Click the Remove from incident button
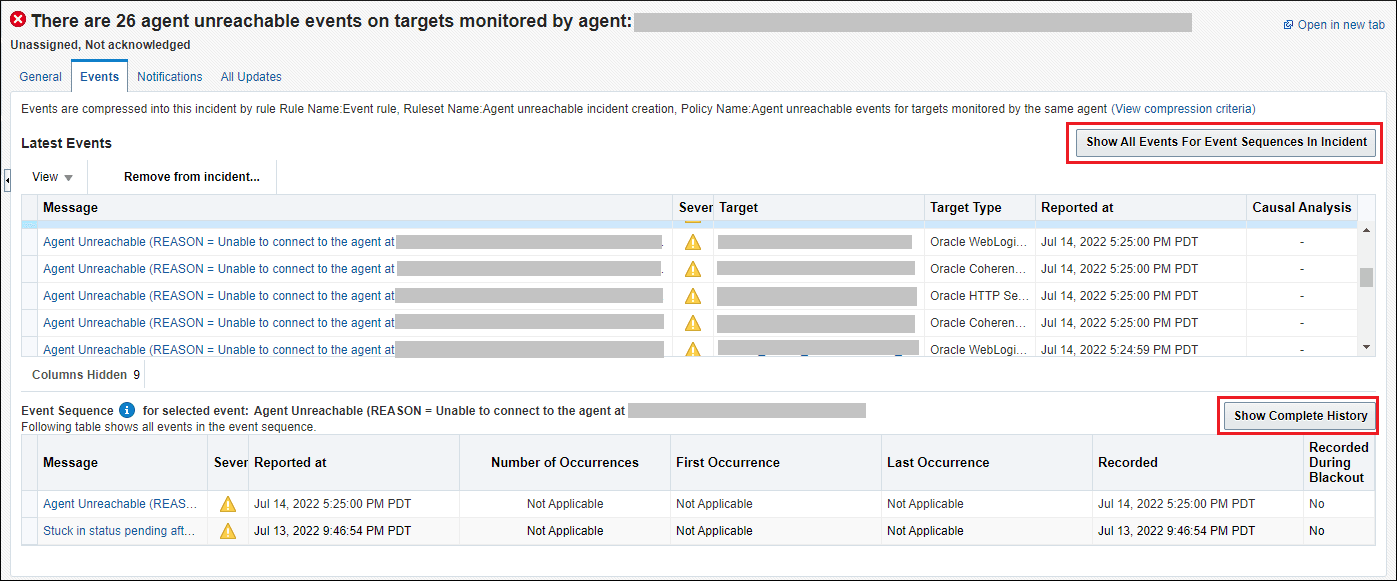Image resolution: width=1397 pixels, height=581 pixels. click(x=192, y=177)
